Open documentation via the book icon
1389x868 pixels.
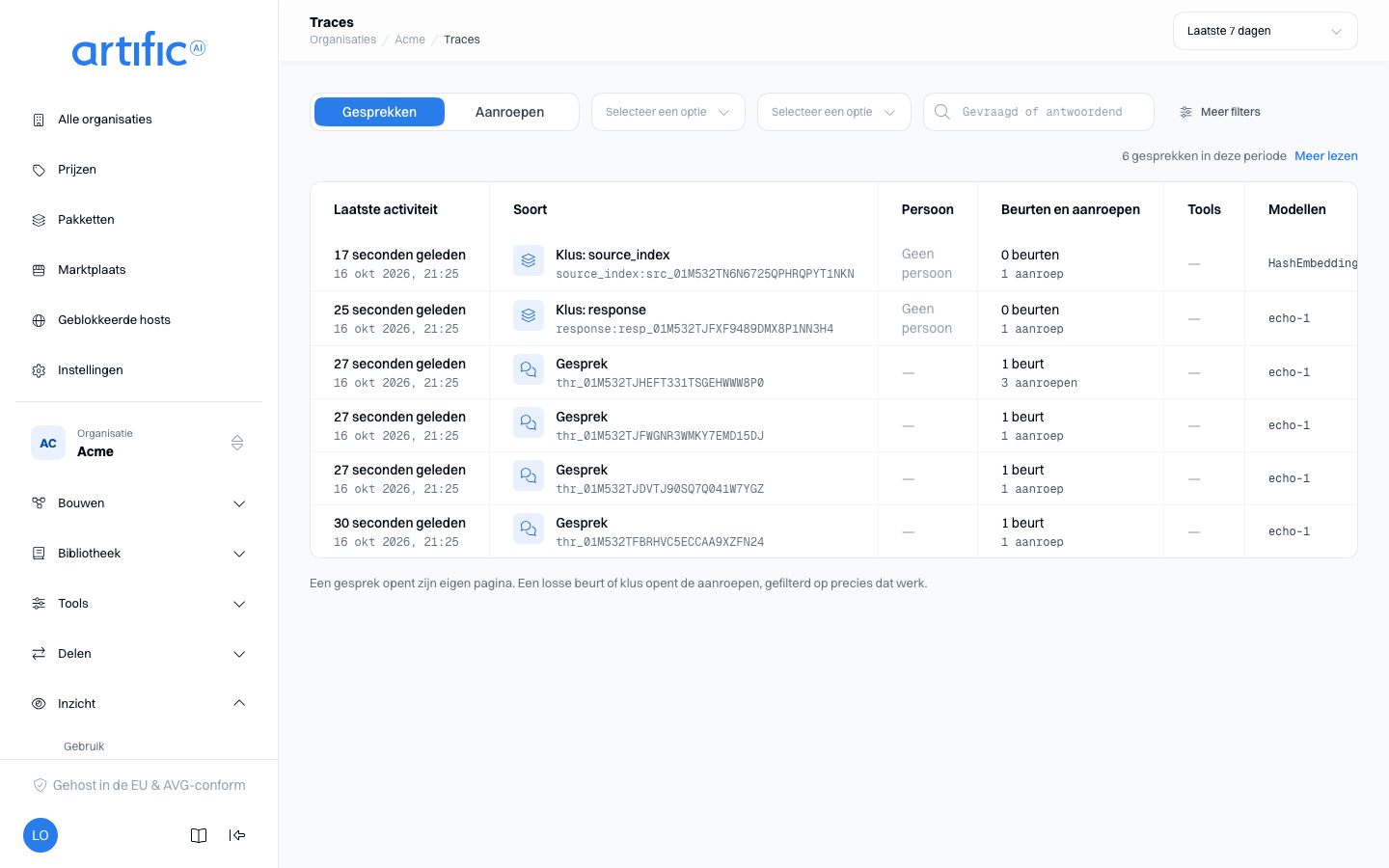click(199, 835)
